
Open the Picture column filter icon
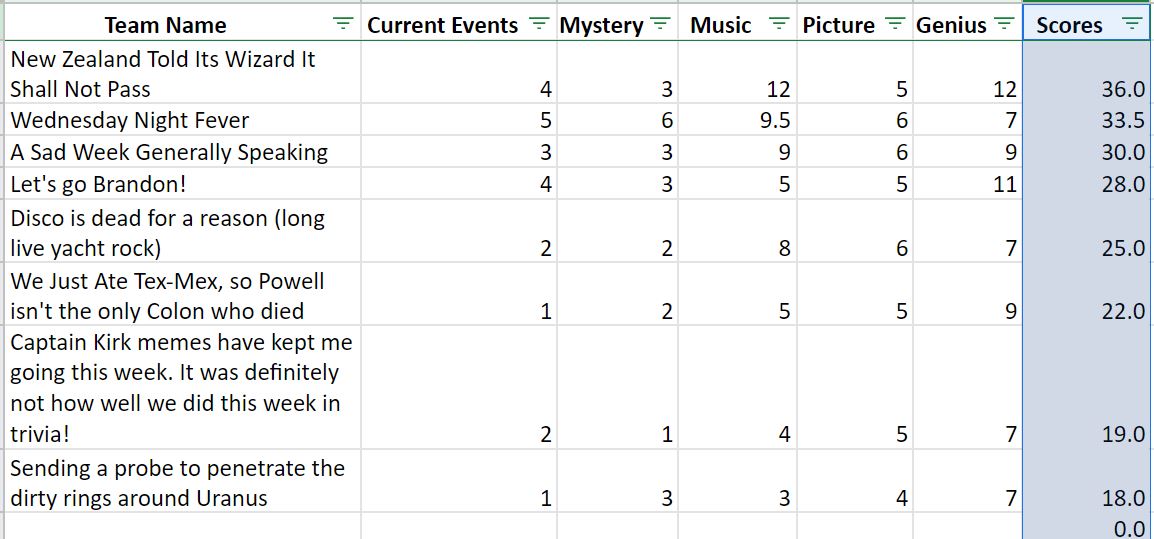(x=895, y=24)
